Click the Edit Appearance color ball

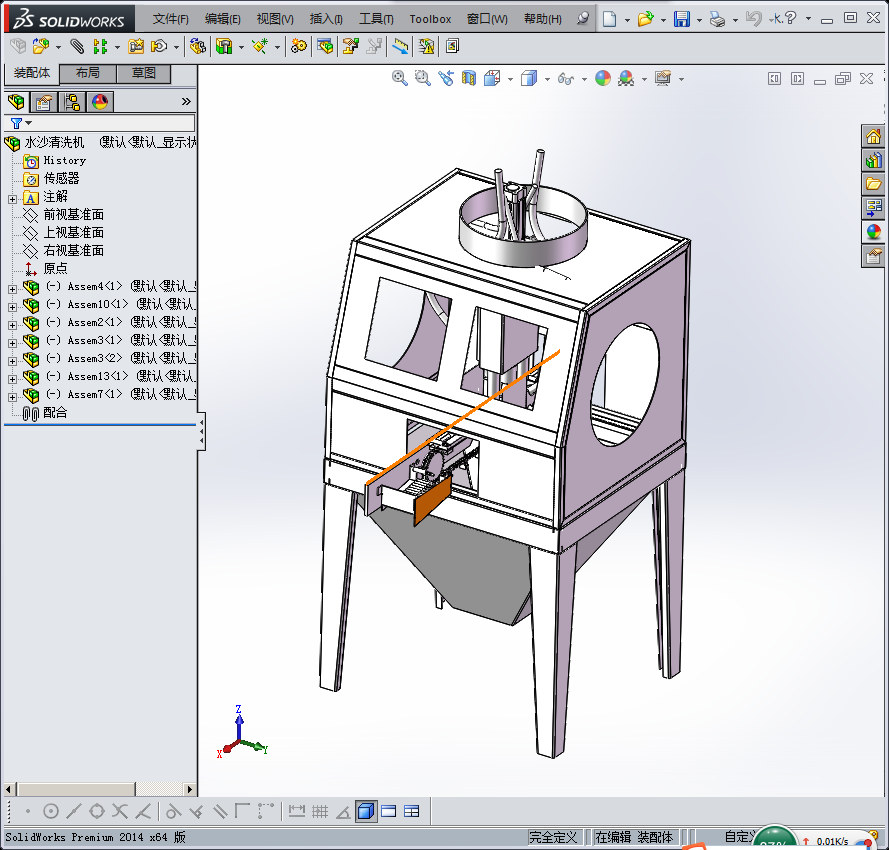click(x=603, y=78)
